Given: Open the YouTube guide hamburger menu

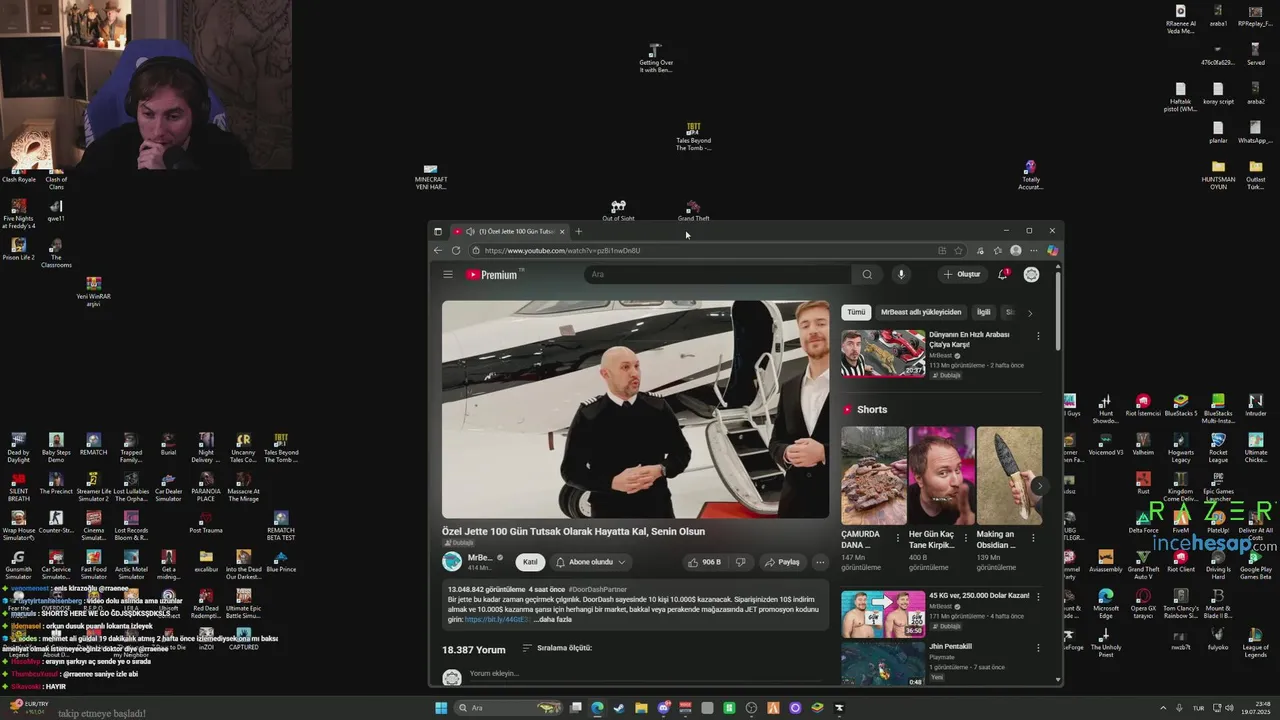Looking at the screenshot, I should pyautogui.click(x=448, y=274).
